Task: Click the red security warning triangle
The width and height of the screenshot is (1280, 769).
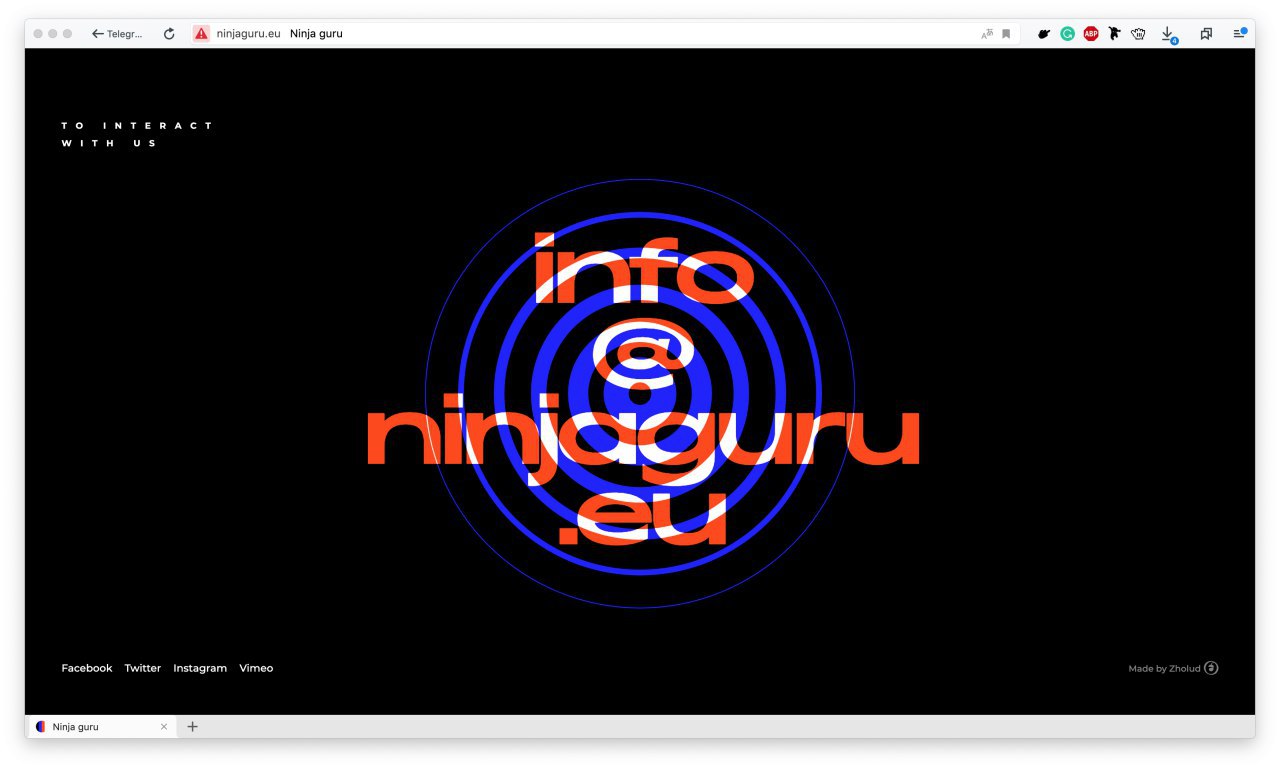Action: pyautogui.click(x=201, y=34)
